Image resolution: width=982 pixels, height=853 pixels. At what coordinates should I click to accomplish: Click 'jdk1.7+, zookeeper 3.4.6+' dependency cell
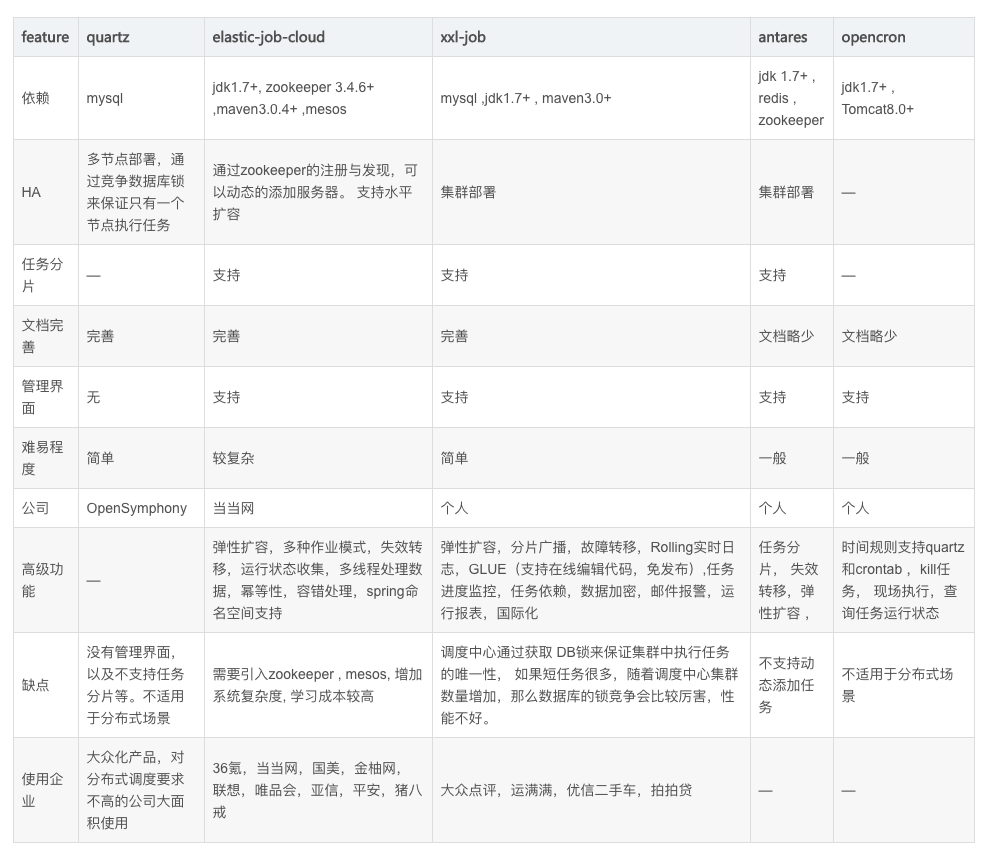click(318, 98)
